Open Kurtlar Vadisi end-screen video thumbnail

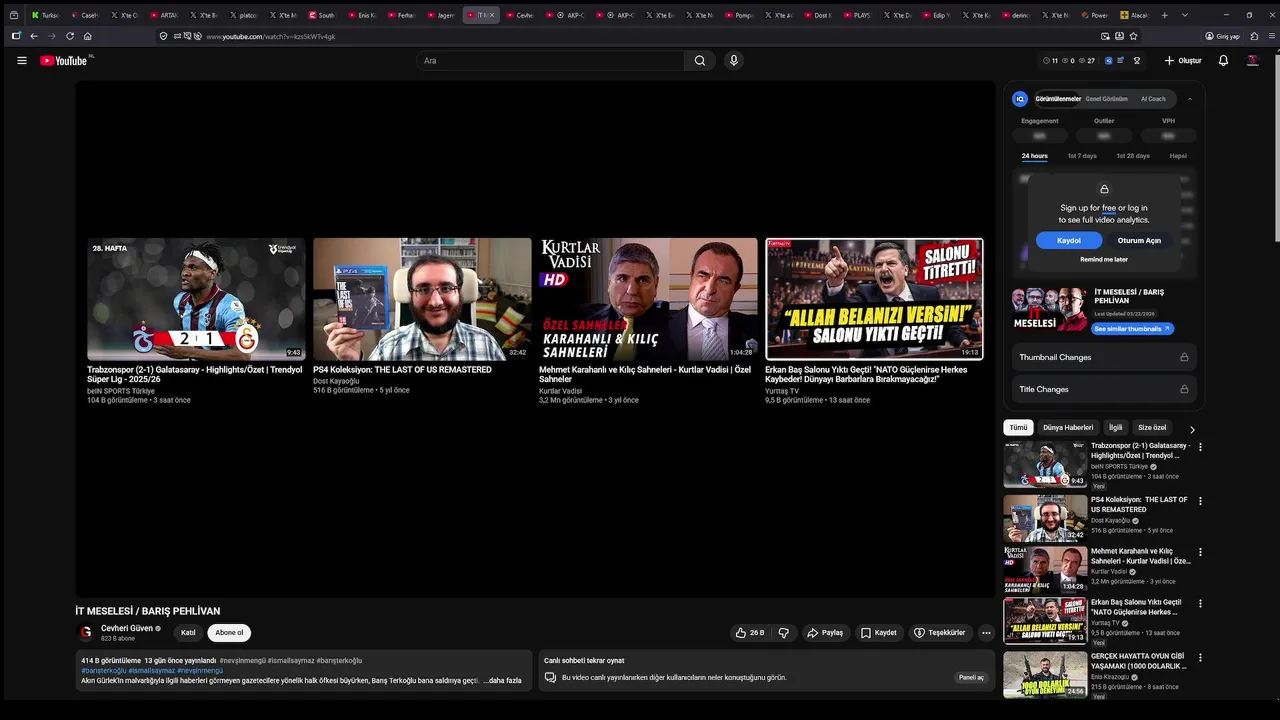(x=648, y=299)
